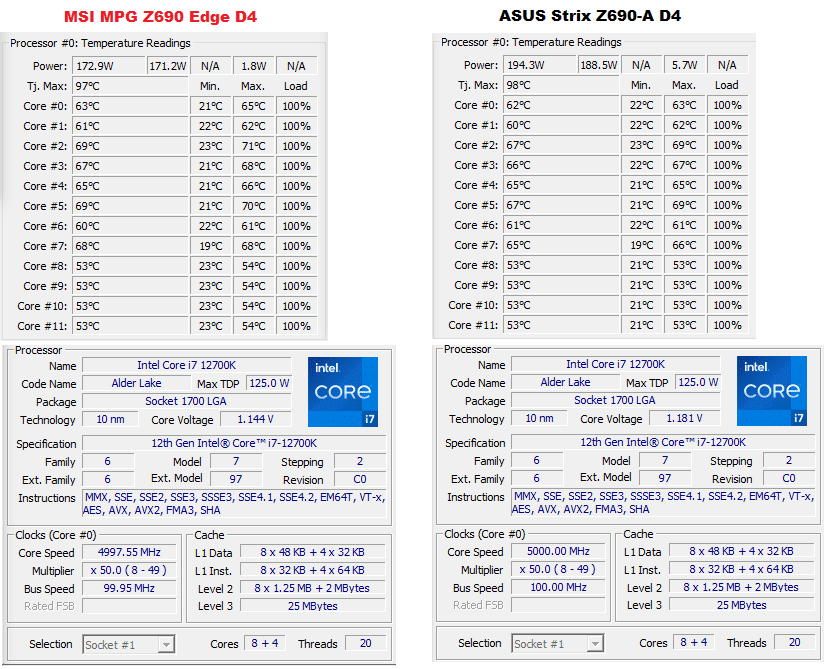The width and height of the screenshot is (831, 669).
Task: Click Level 3 25 MBytes in MSI panel
Action: tap(313, 606)
